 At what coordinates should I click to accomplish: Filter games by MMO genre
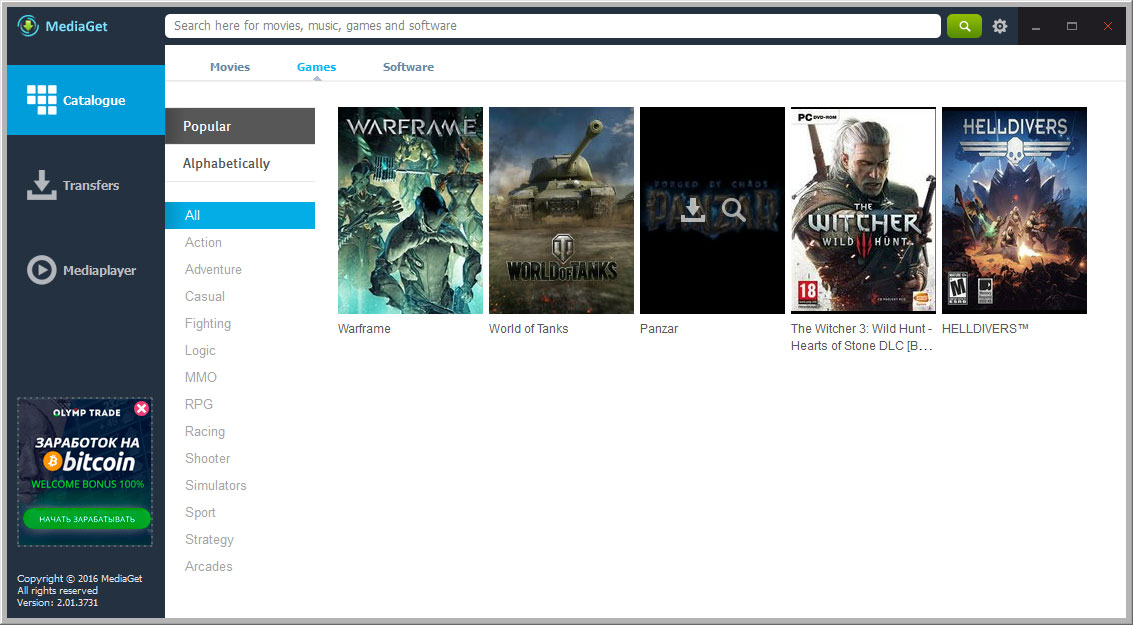click(x=201, y=377)
